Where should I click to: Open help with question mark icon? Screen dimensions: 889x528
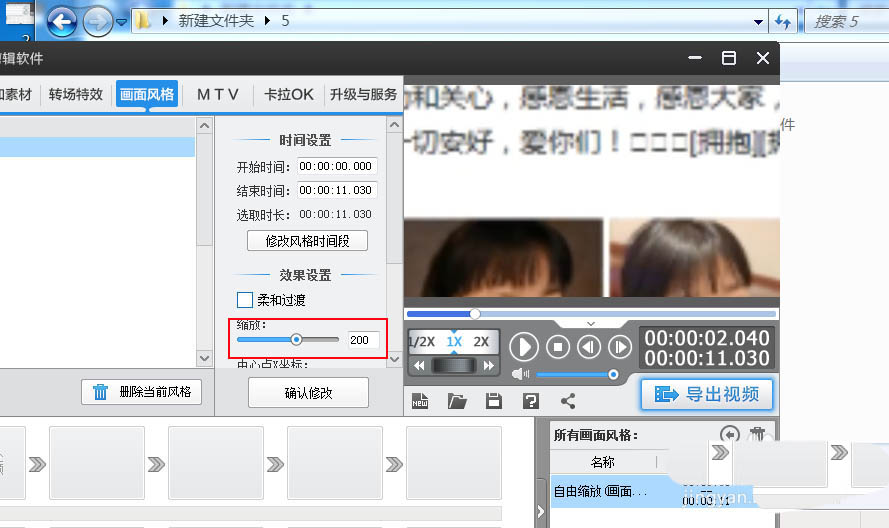(531, 401)
